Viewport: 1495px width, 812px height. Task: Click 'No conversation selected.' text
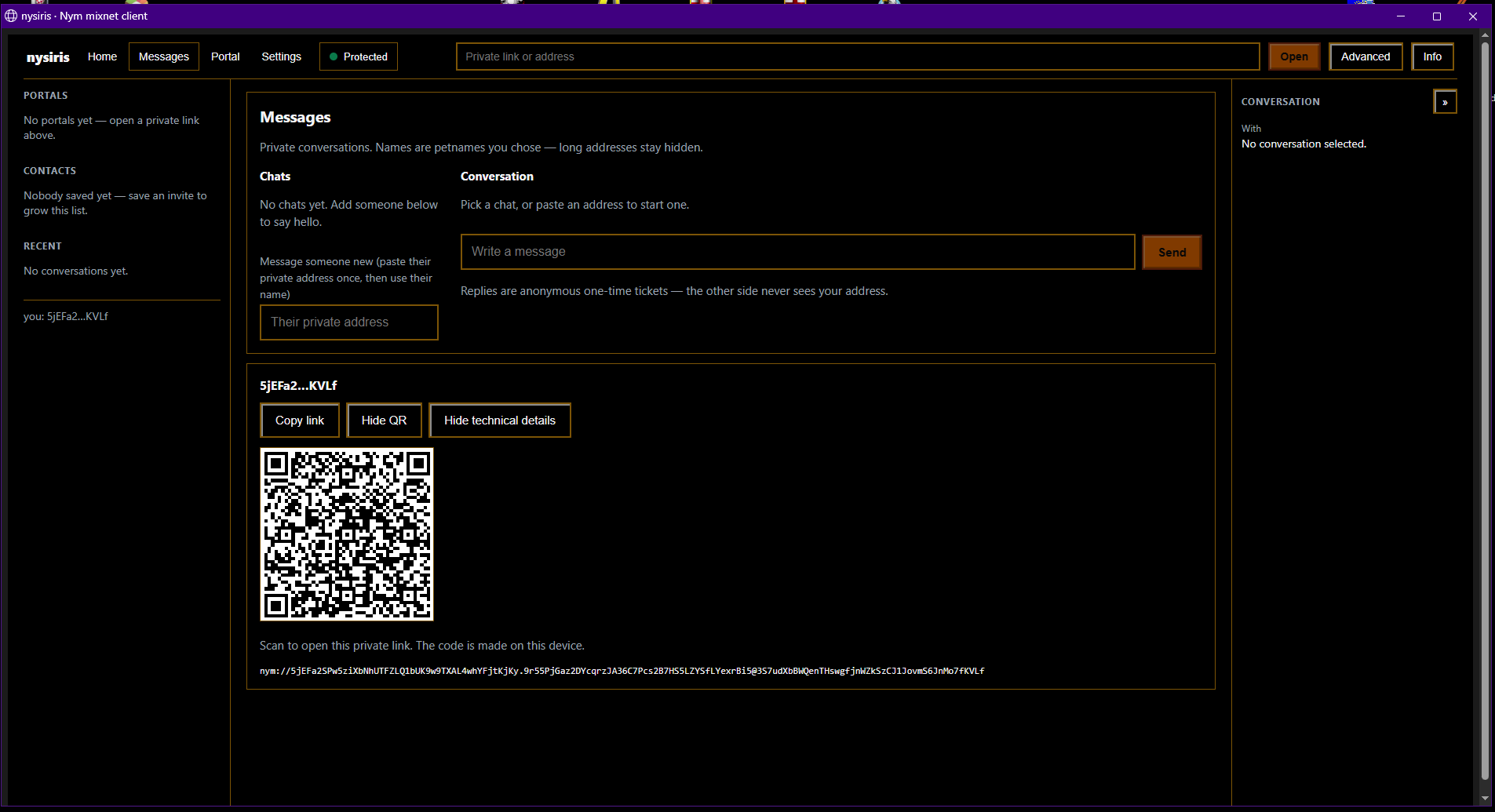[1304, 144]
